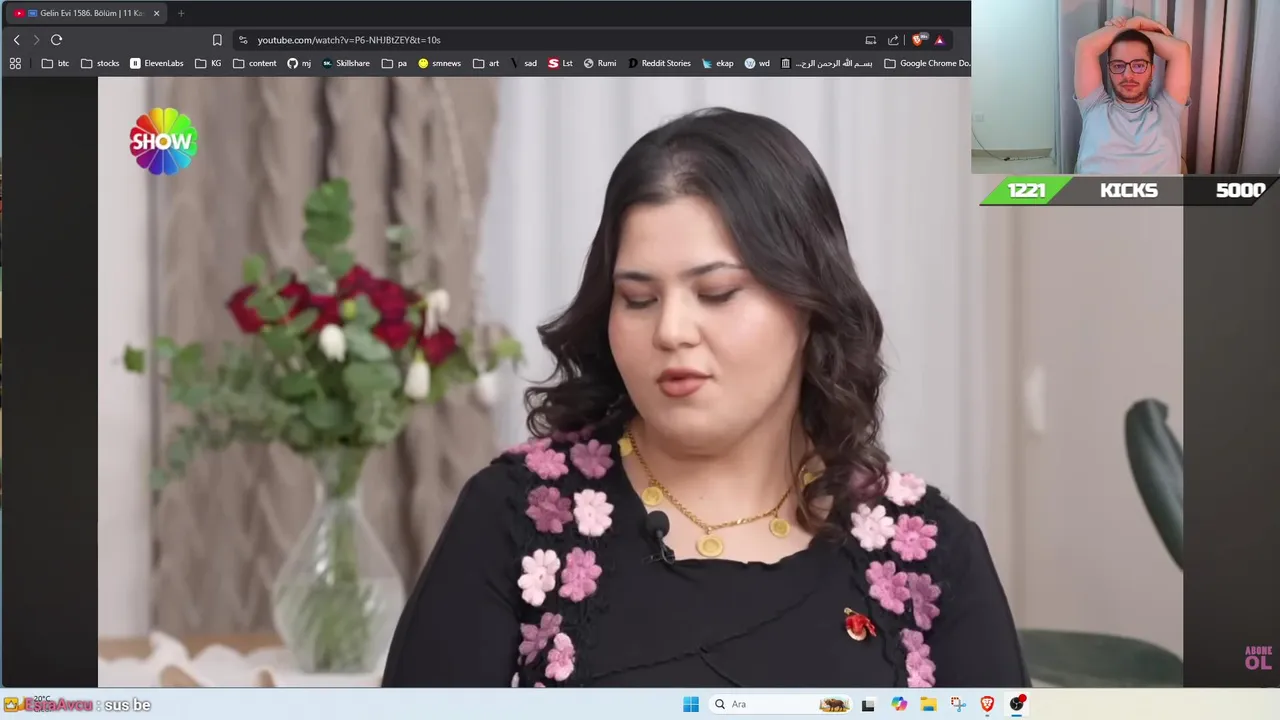Open OBS Studio from the taskbar
The height and width of the screenshot is (720, 1280).
1017,704
